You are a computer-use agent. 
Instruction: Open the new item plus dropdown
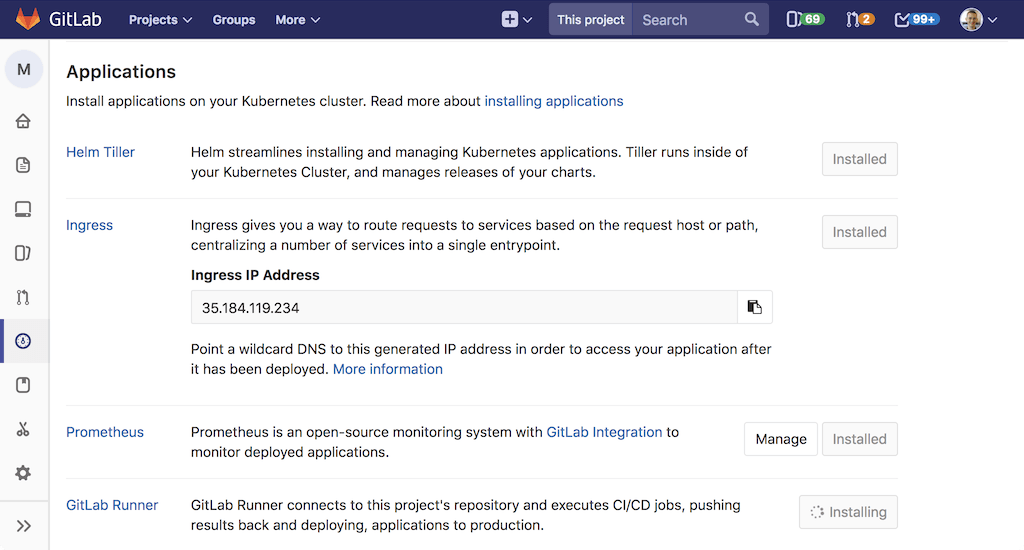click(x=517, y=20)
